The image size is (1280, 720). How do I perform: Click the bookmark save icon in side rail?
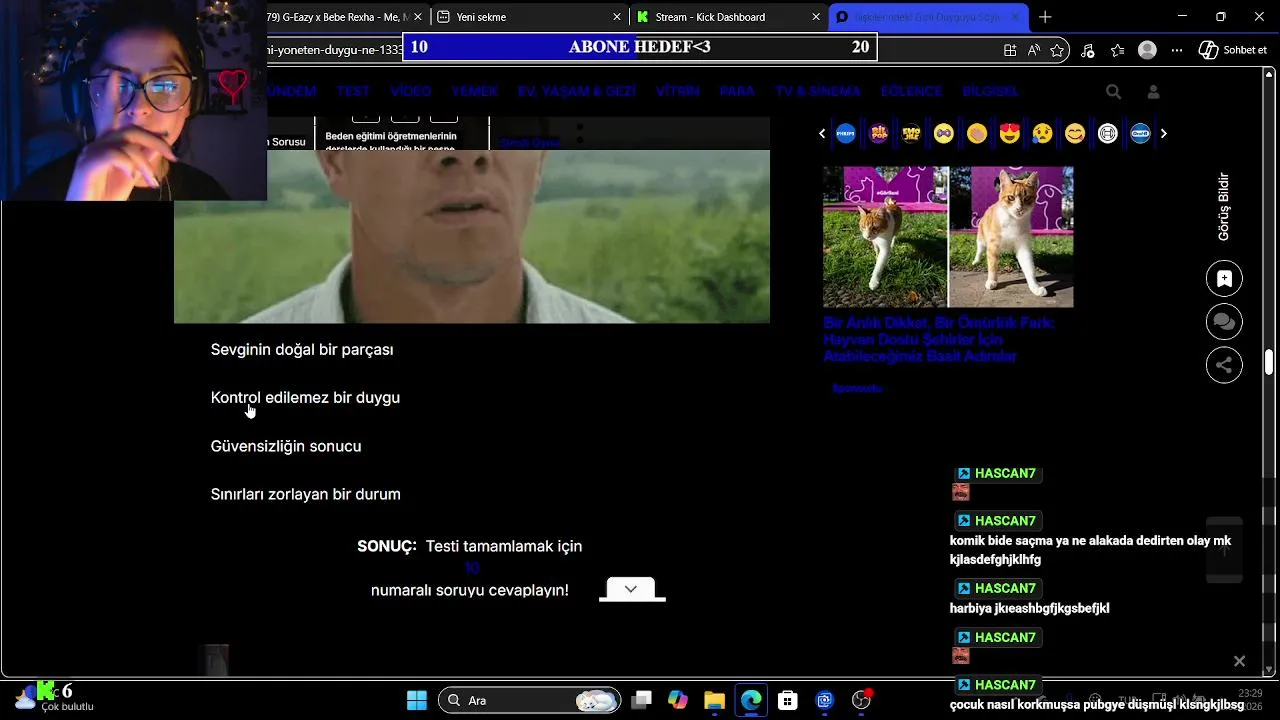tap(1224, 279)
